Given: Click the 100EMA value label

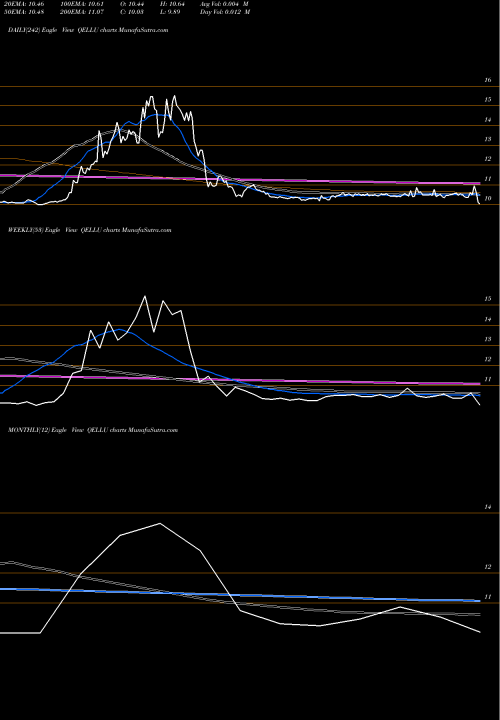Looking at the screenshot, I should pos(81,4).
